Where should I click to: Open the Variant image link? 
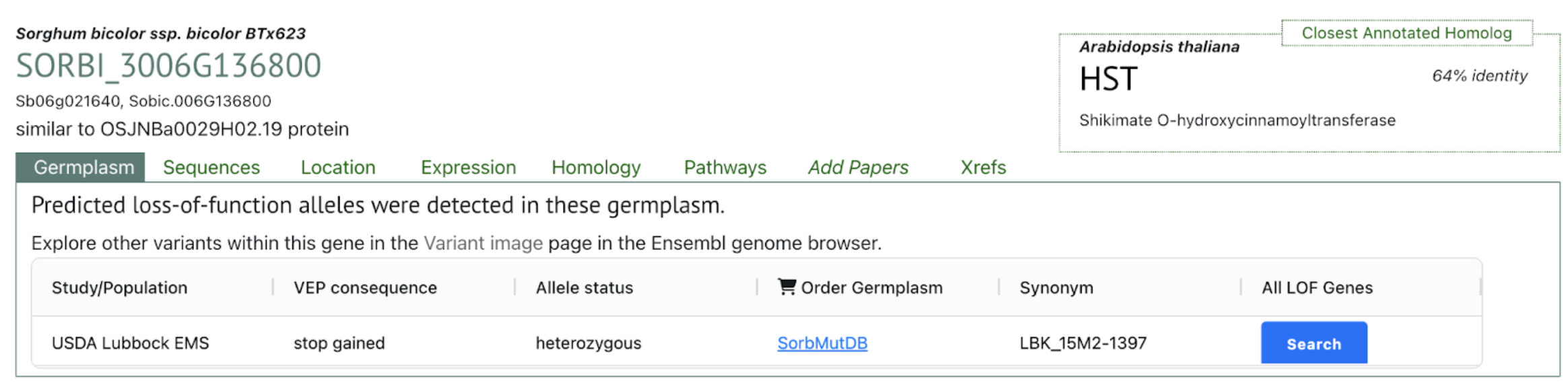coord(482,243)
